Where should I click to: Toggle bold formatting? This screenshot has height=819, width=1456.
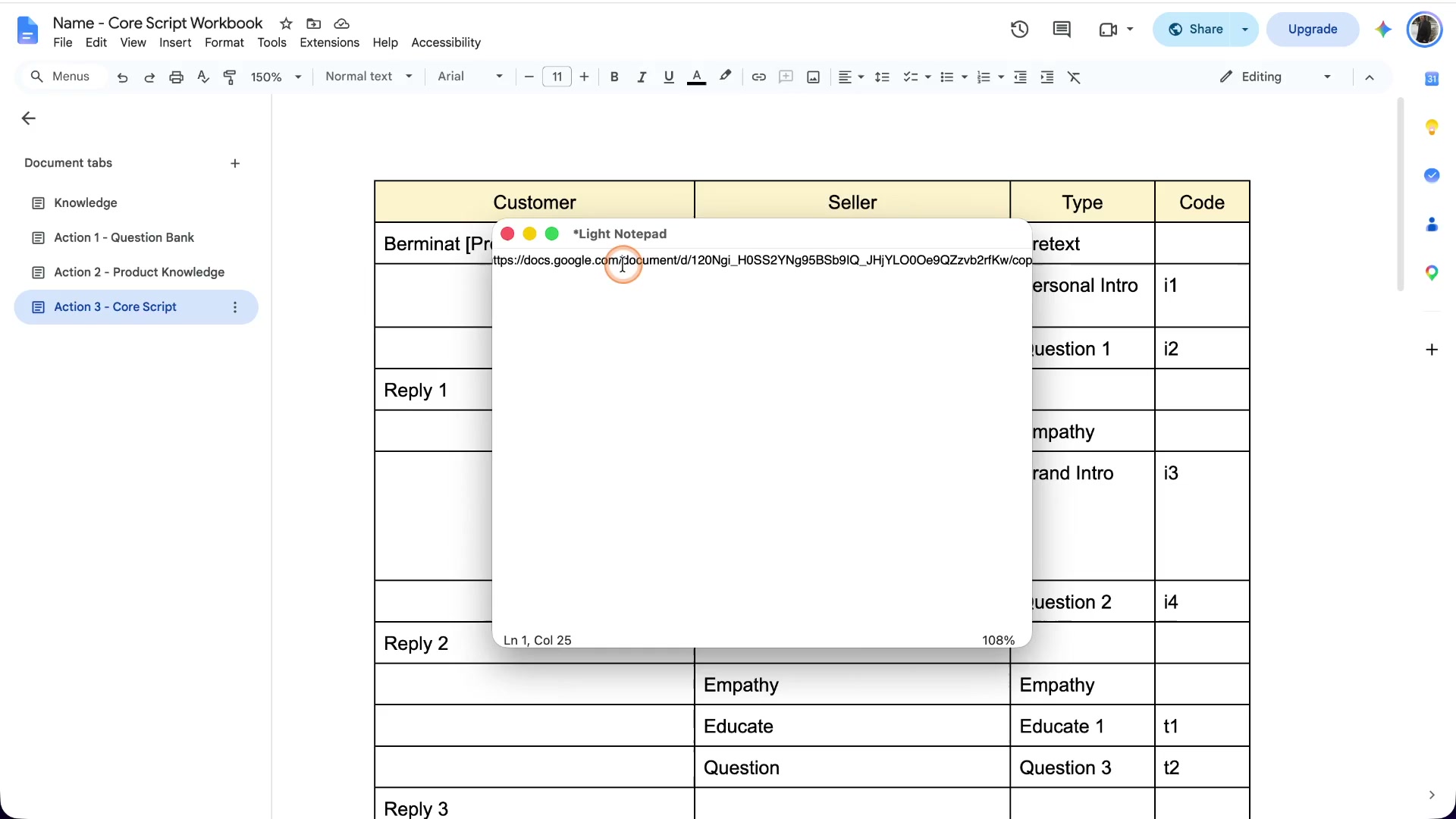[x=614, y=77]
